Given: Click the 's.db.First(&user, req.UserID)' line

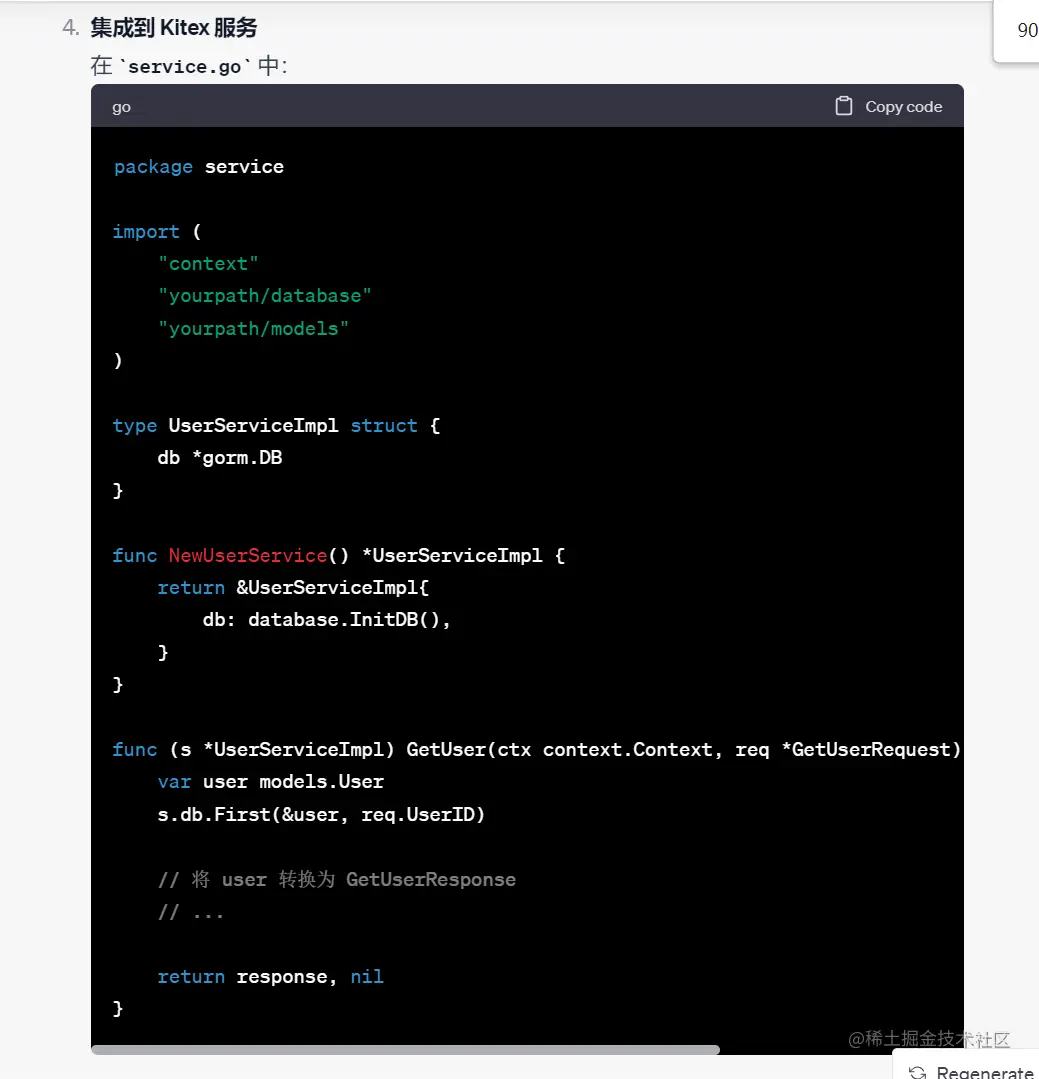Looking at the screenshot, I should click(320, 814).
